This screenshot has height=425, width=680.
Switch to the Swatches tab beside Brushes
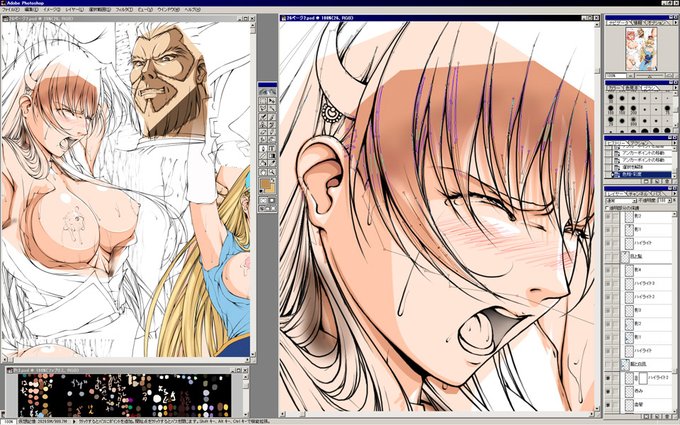tap(632, 88)
